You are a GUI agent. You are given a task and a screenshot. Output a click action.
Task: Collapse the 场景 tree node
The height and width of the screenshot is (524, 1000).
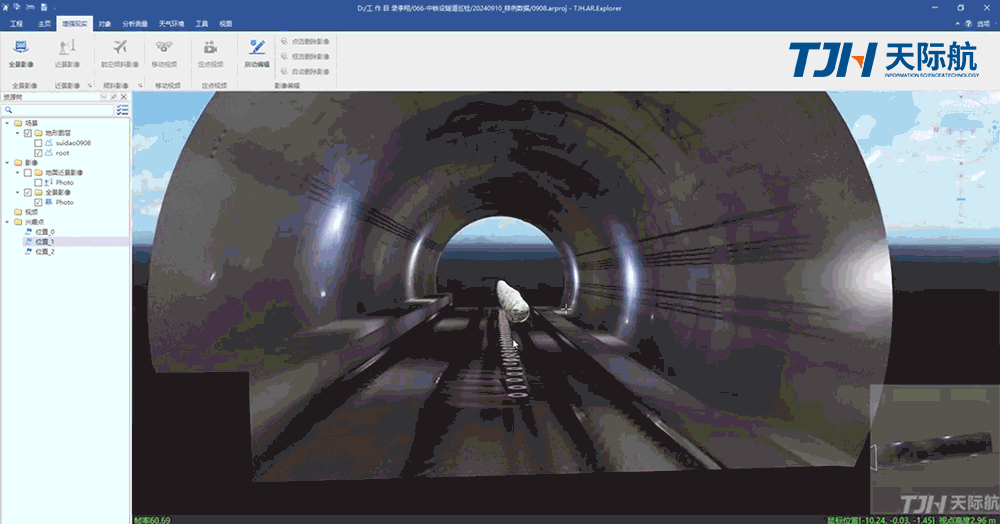tap(7, 123)
